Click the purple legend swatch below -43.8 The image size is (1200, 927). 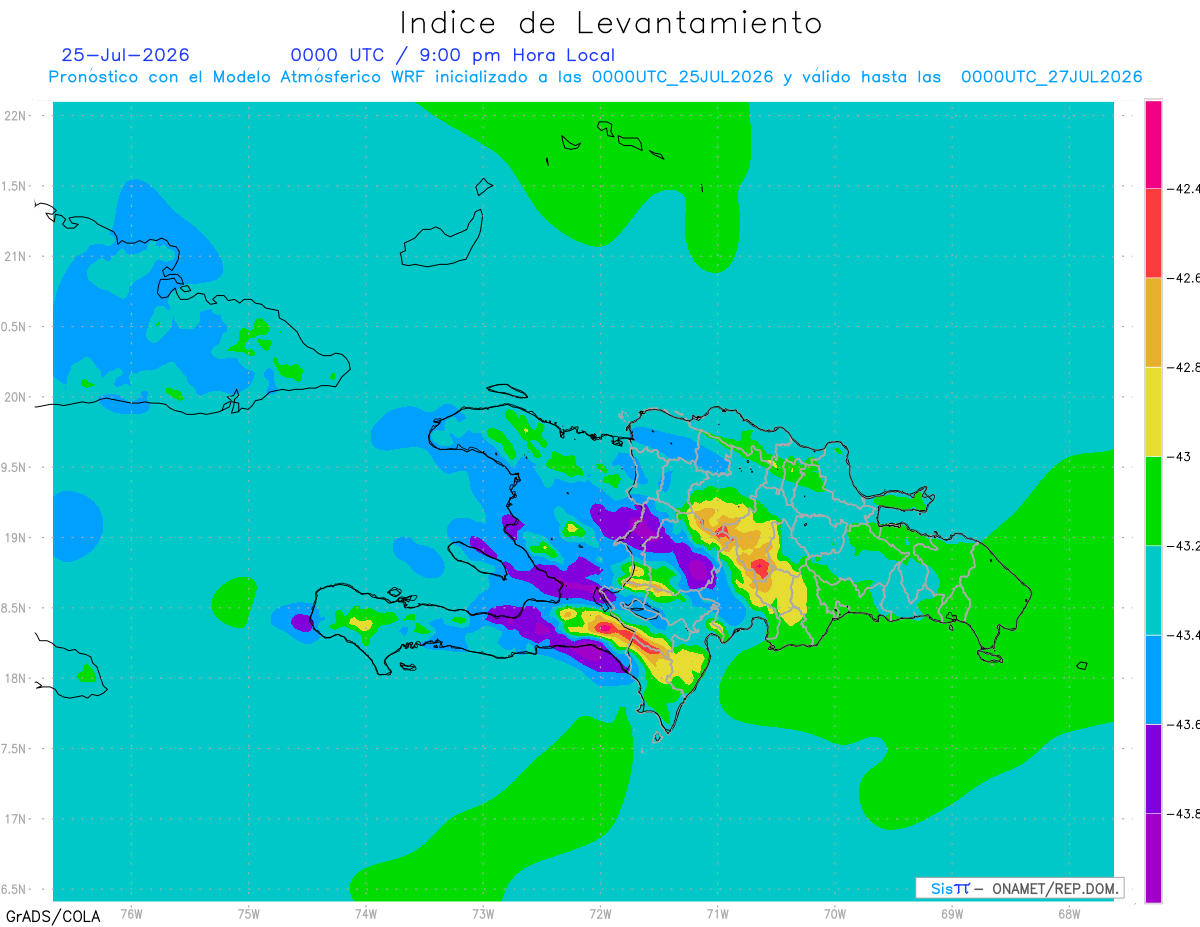tap(1153, 858)
